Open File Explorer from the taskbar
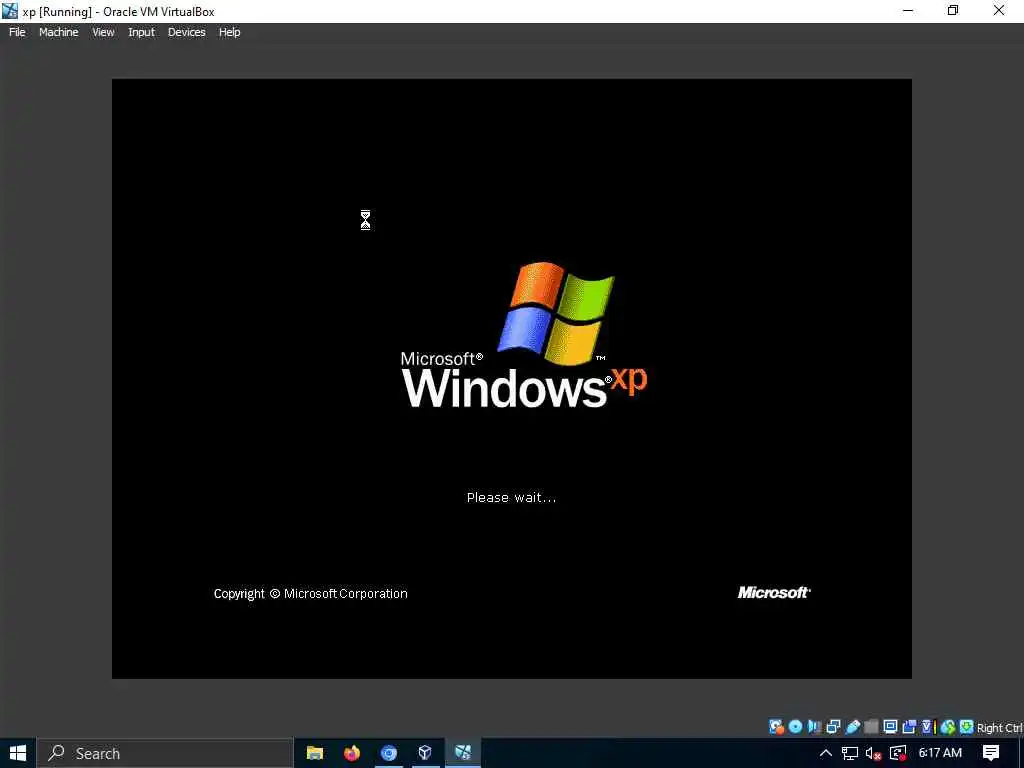Viewport: 1024px width, 768px height. pos(315,753)
